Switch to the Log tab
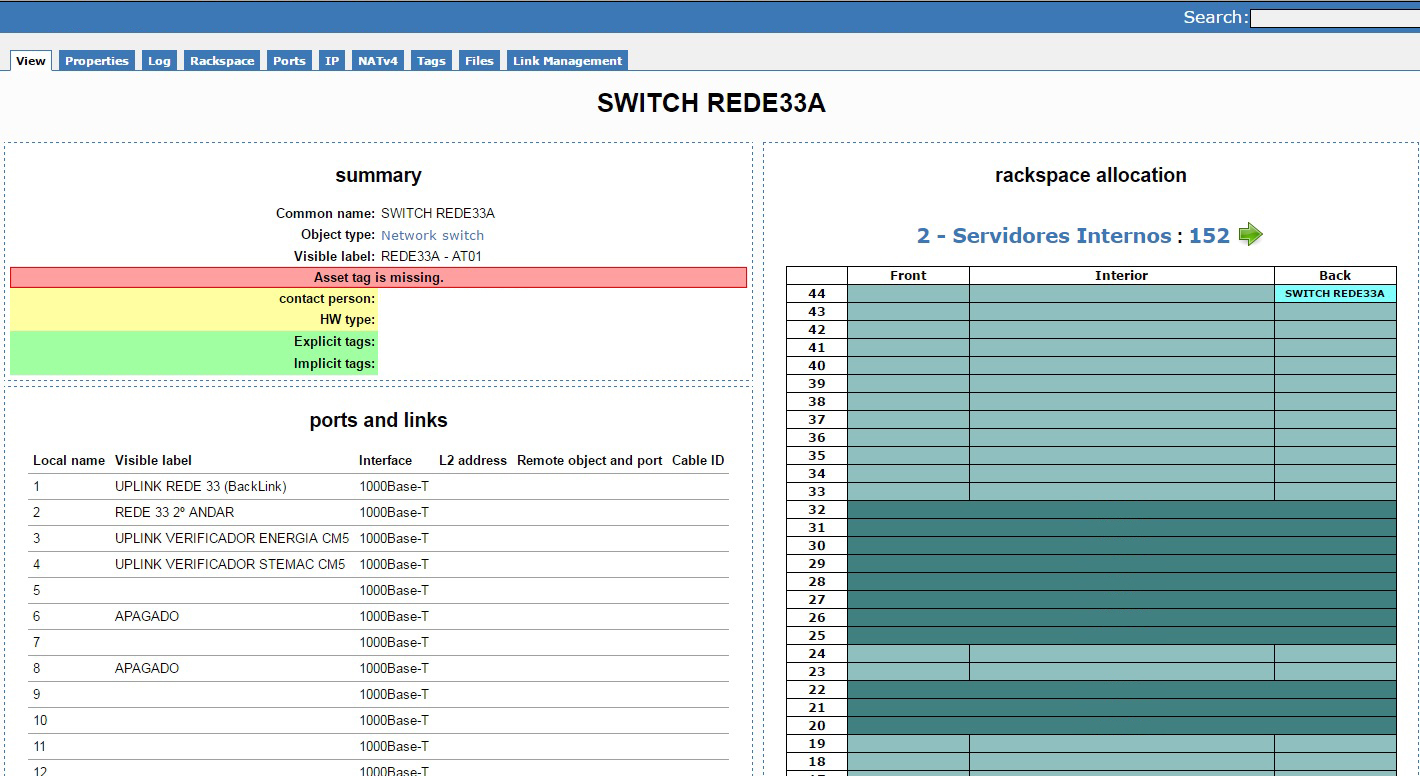The width and height of the screenshot is (1420, 776). 159,61
